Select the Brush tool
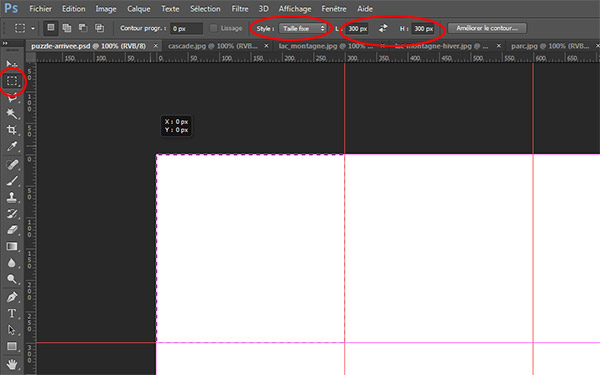This screenshot has height=375, width=600. click(x=12, y=181)
